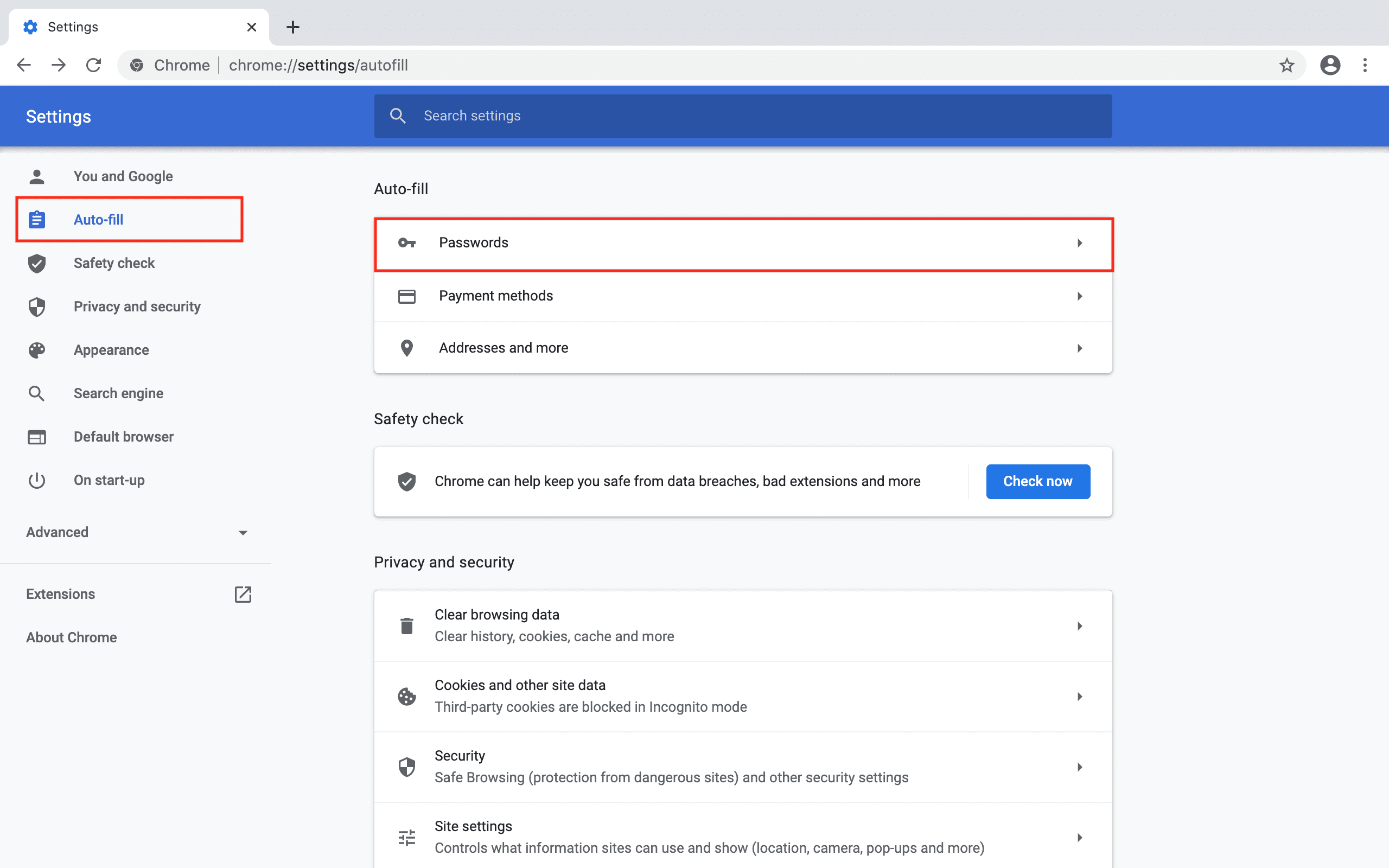
Task: Expand Payment methods row arrow
Action: (x=1080, y=296)
